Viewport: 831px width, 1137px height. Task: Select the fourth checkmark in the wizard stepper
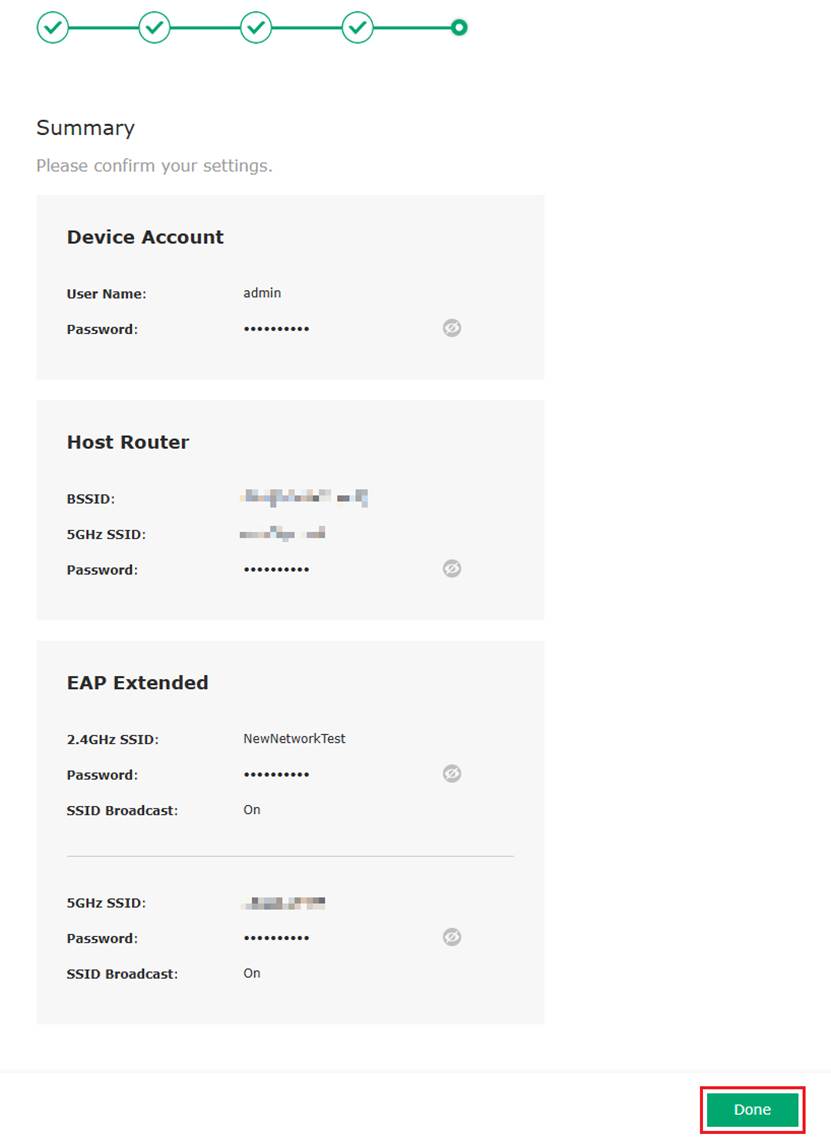pyautogui.click(x=358, y=27)
